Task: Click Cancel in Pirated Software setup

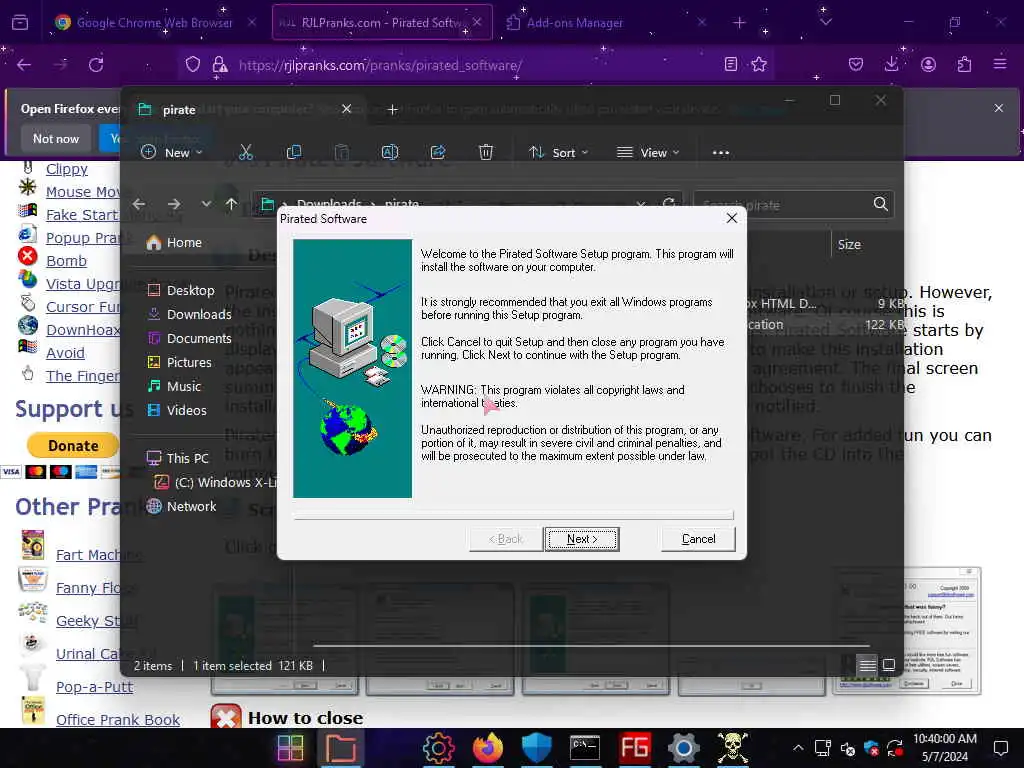Action: tap(698, 539)
